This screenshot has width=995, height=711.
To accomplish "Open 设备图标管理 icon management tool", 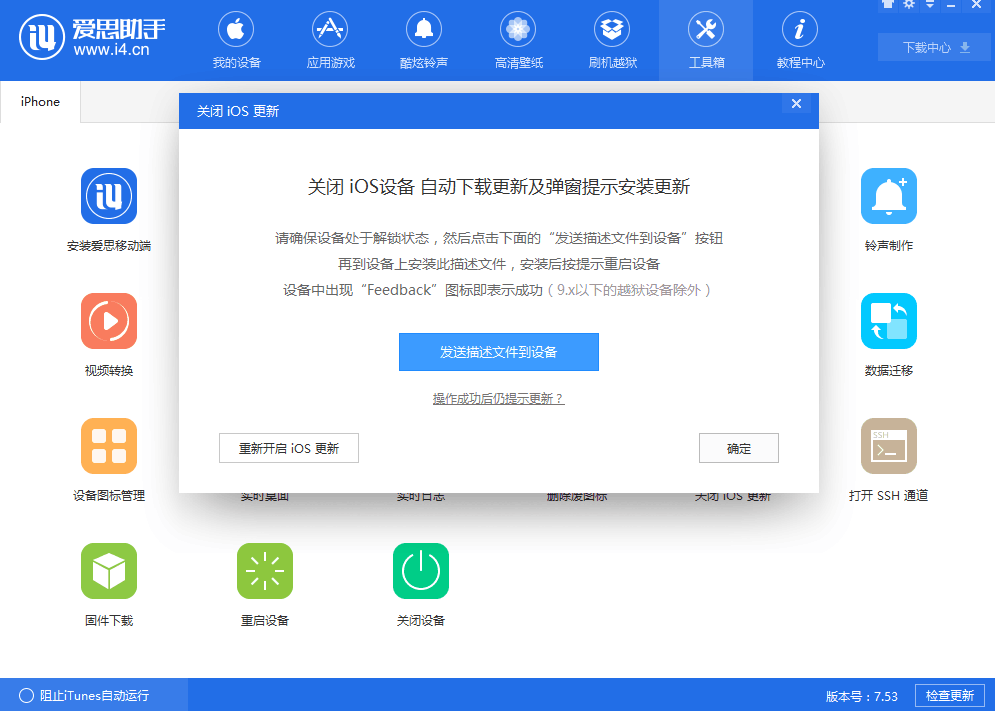I will coord(109,446).
